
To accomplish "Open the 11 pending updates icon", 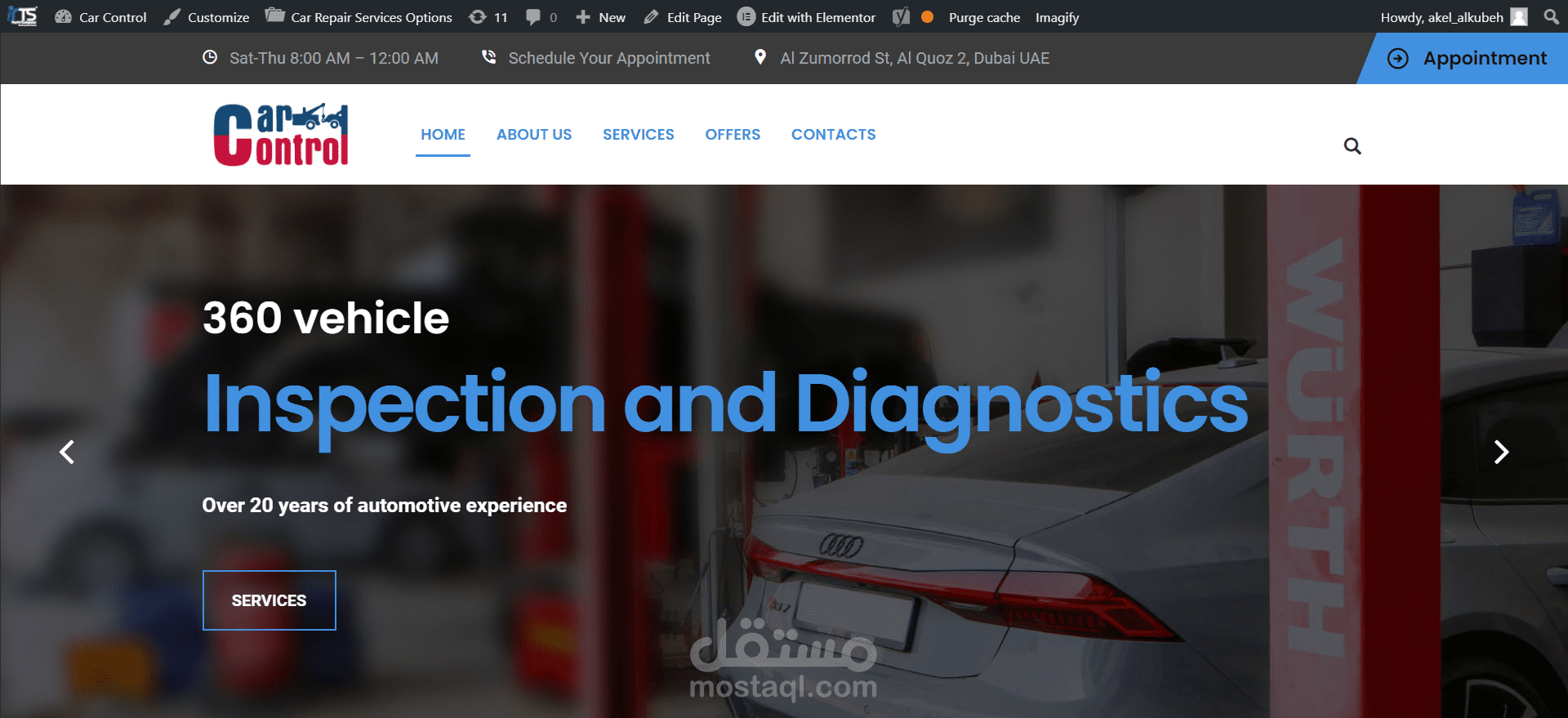I will click(478, 17).
